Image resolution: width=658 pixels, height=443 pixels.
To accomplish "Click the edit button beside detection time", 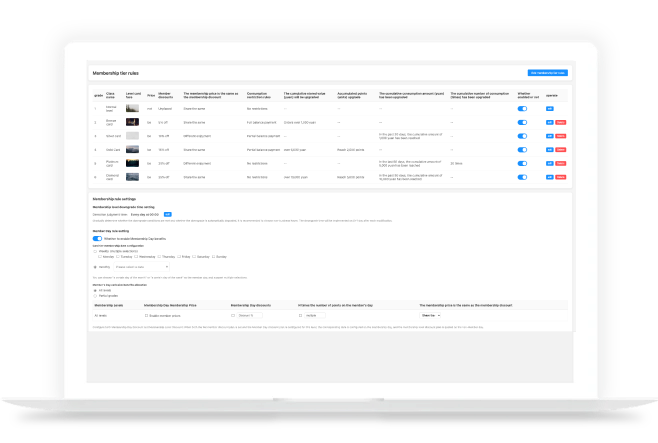I will [x=168, y=213].
